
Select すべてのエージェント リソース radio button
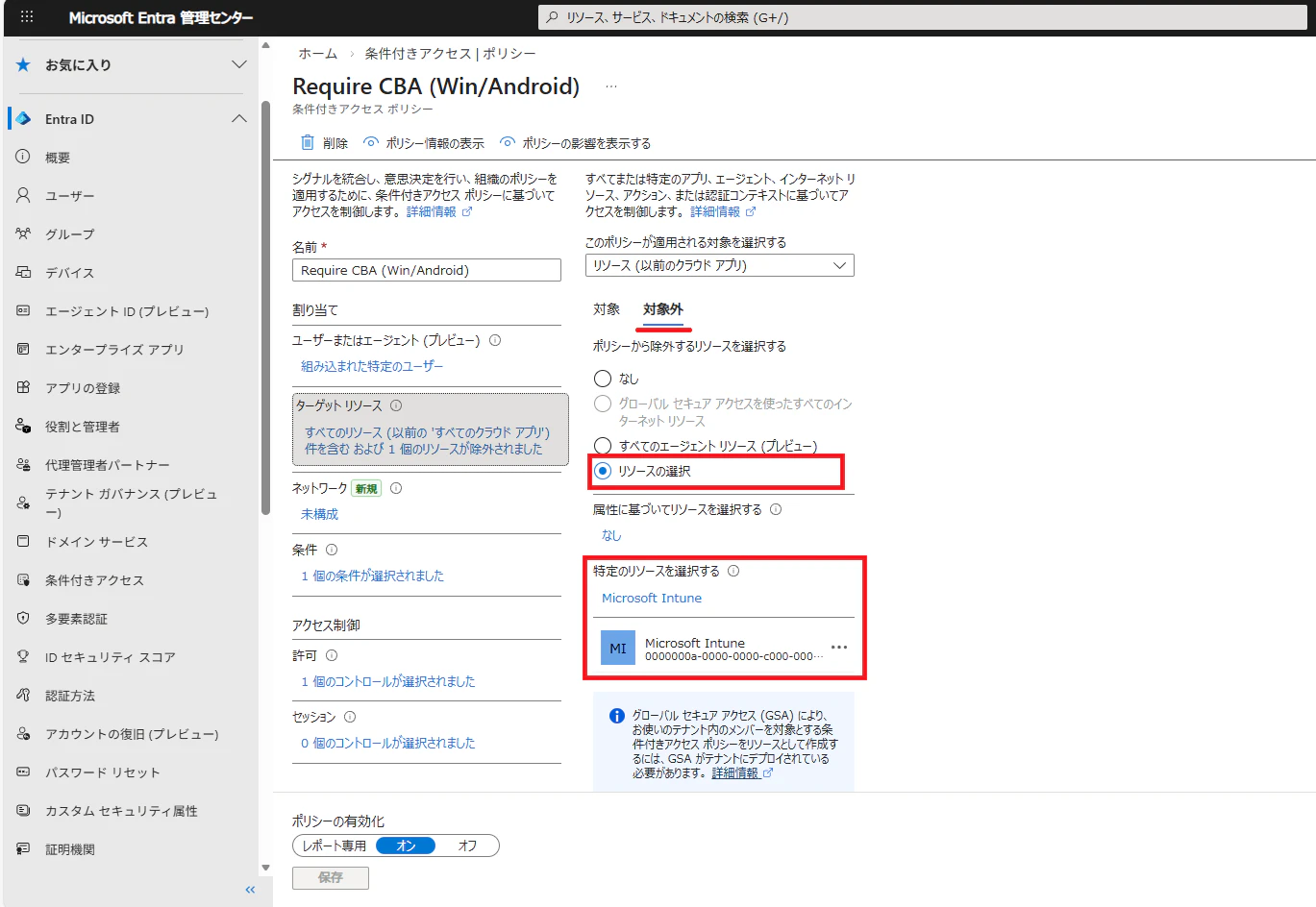click(603, 446)
